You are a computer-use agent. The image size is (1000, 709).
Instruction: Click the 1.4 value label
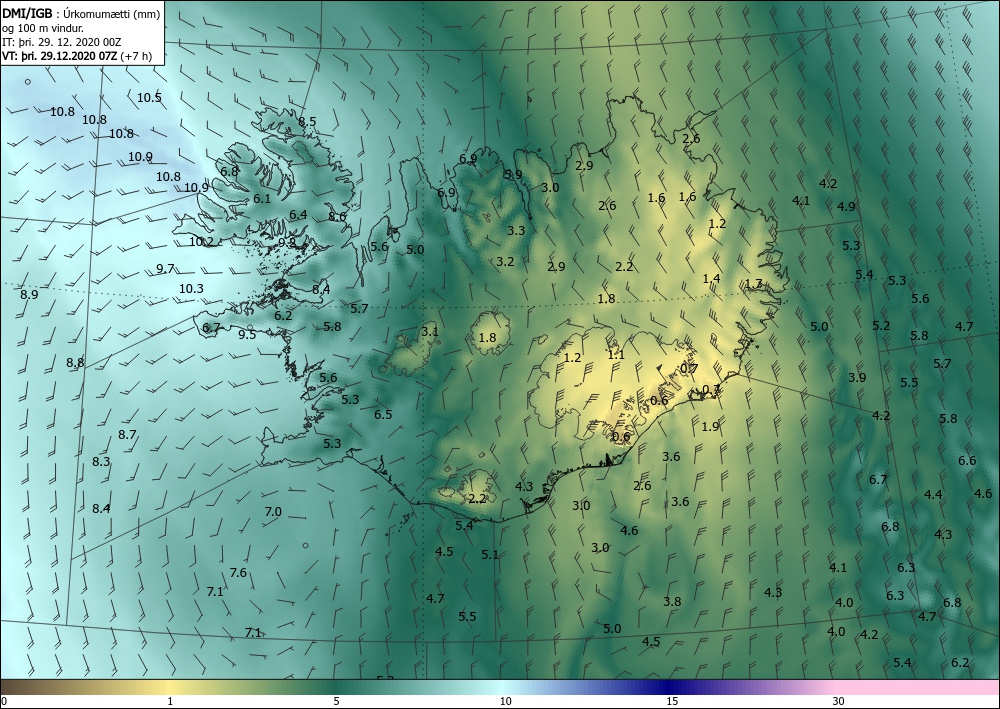[712, 279]
